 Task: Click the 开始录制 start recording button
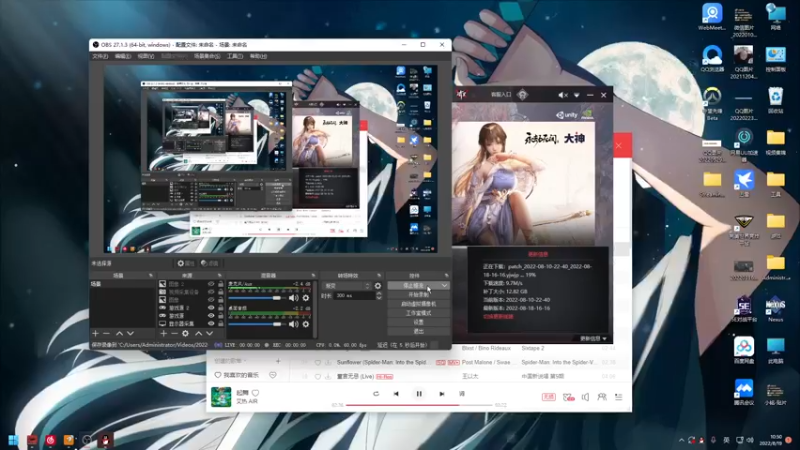(x=418, y=295)
